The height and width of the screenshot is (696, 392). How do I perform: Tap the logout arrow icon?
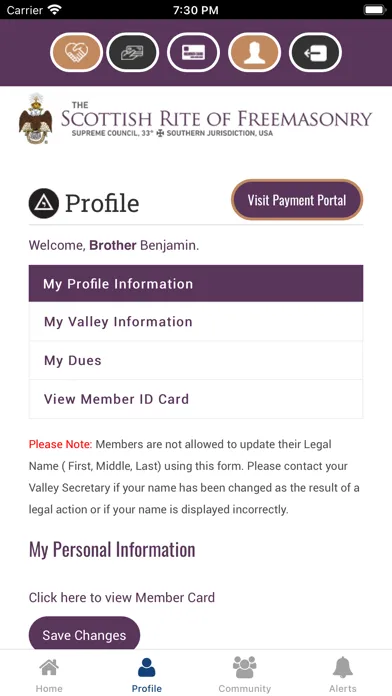[315, 52]
